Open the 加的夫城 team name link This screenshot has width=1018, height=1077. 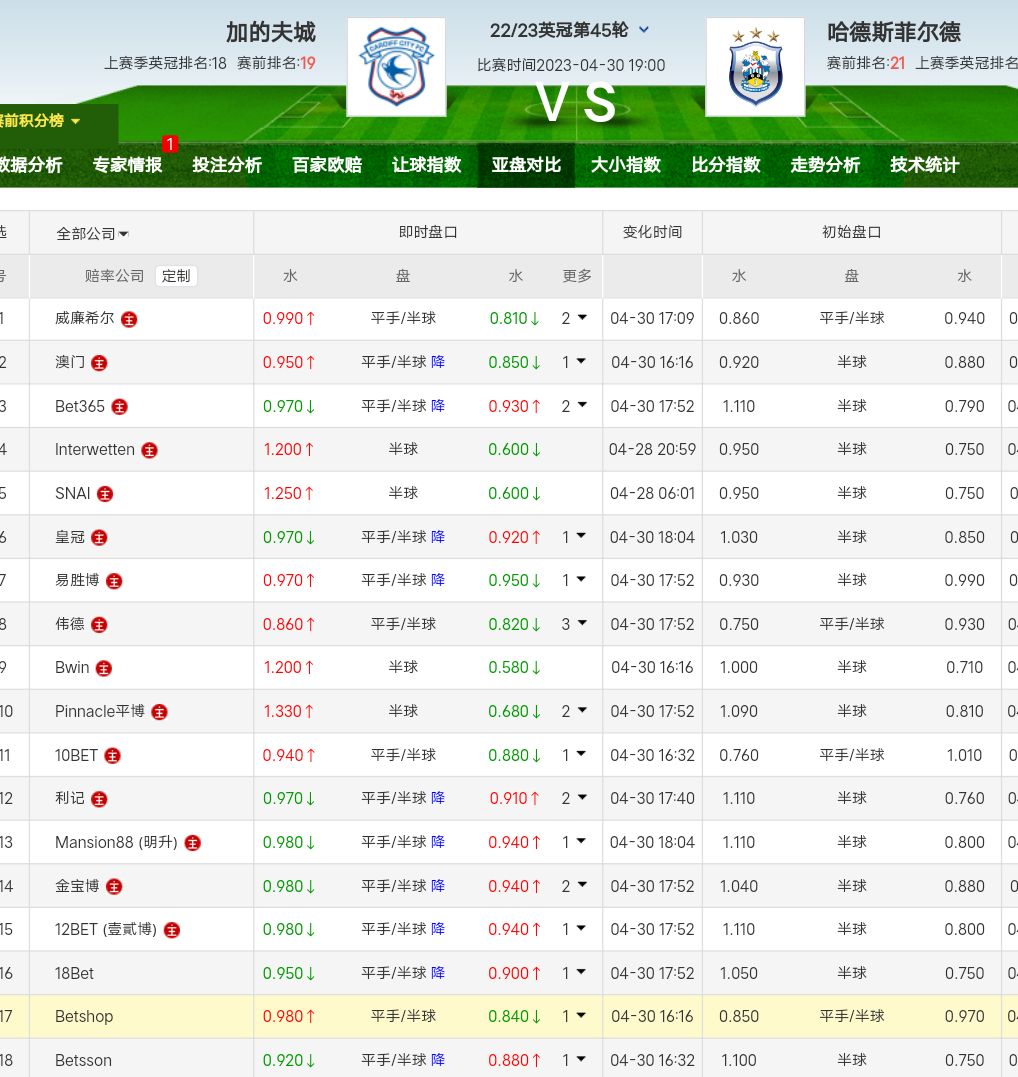[x=270, y=32]
